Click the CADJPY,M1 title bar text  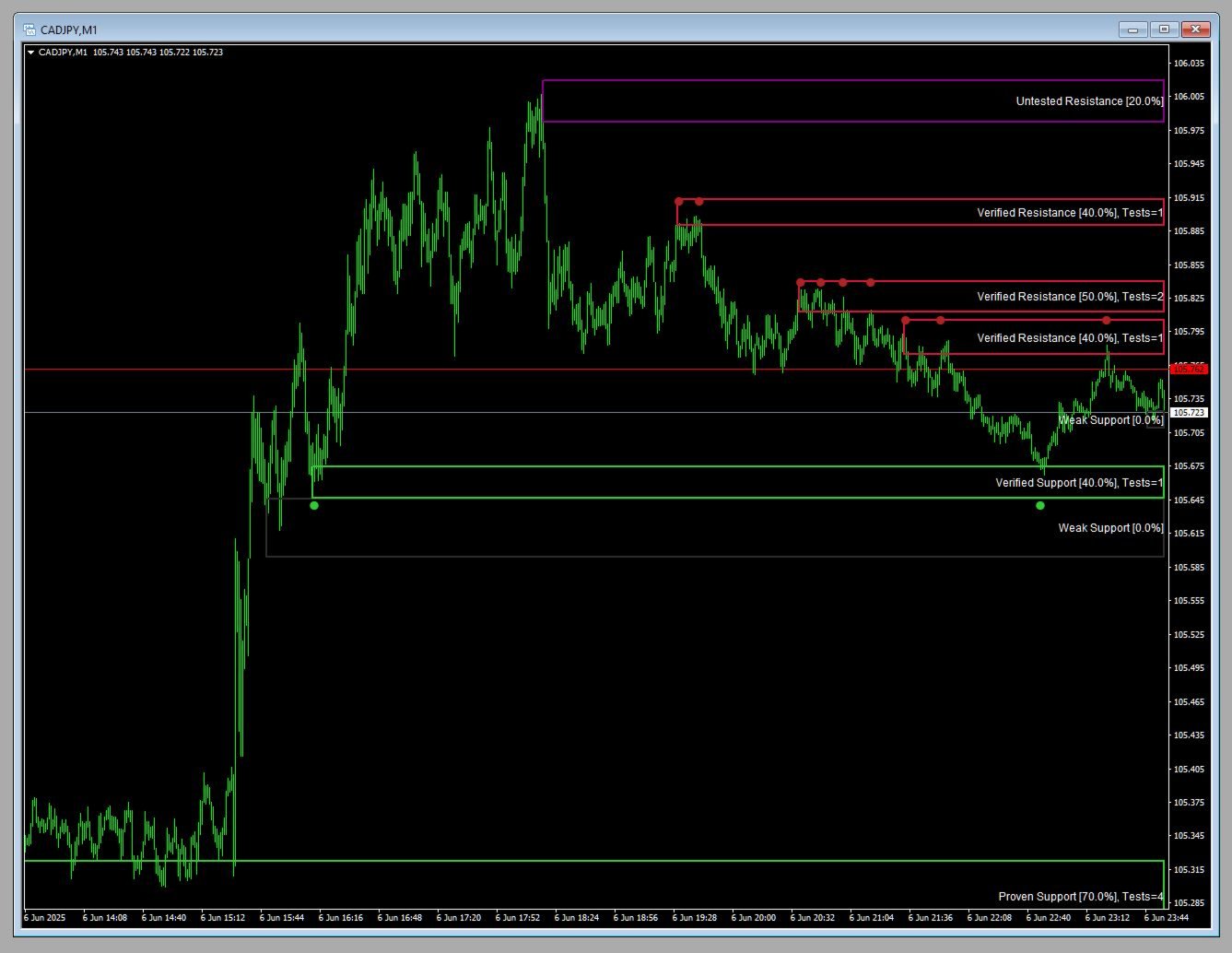point(70,29)
